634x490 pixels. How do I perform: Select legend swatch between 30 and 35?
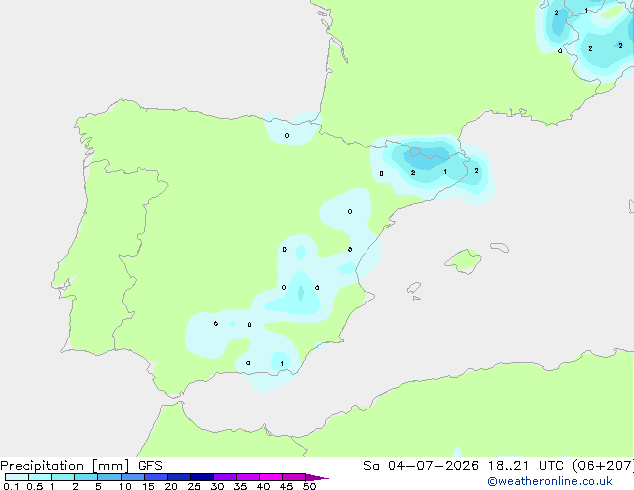(225, 477)
